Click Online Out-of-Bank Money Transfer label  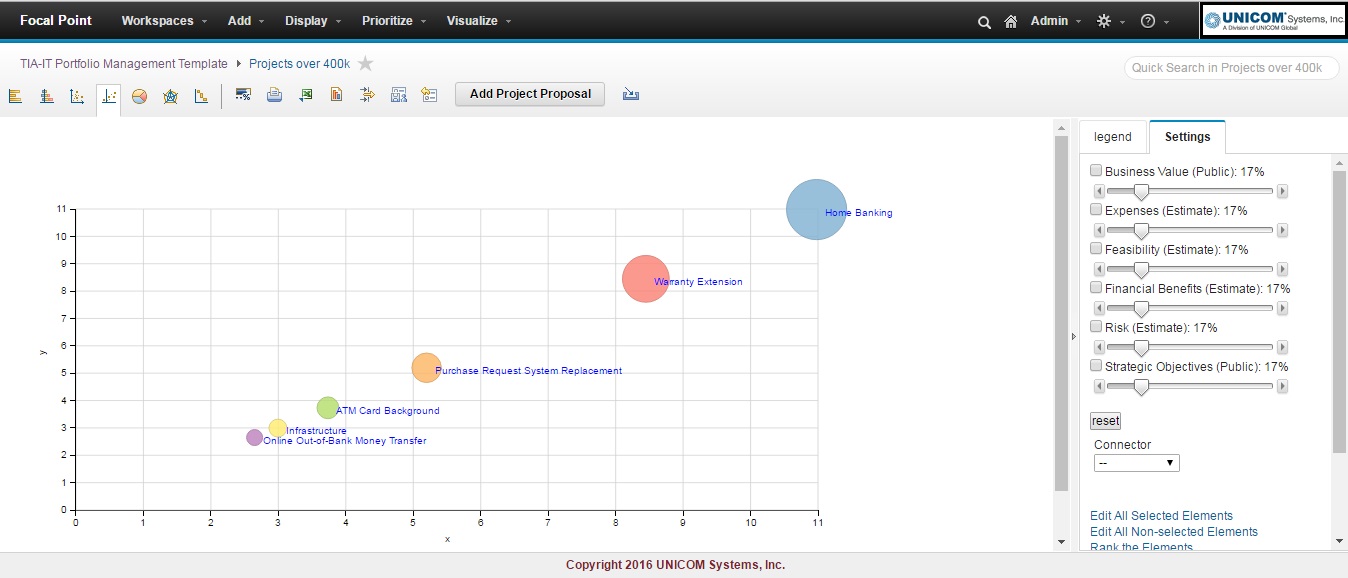point(345,441)
